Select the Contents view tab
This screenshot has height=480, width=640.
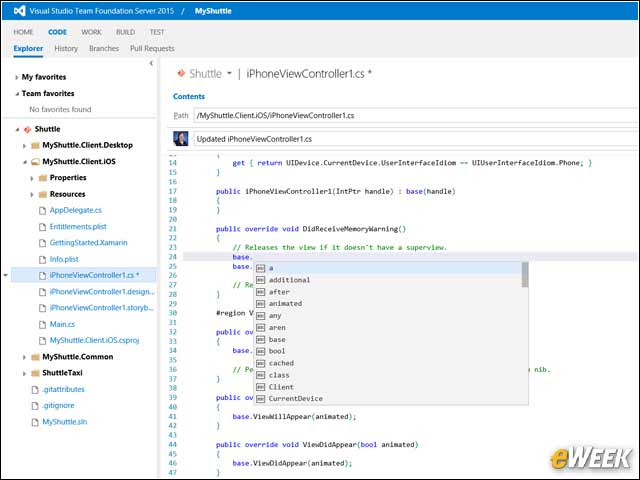(189, 96)
